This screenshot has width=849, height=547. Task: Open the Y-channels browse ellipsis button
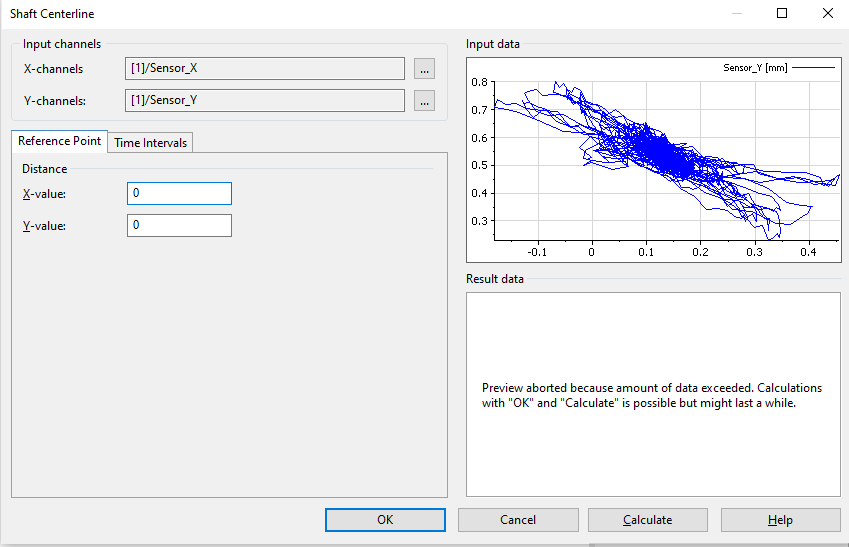coord(424,101)
